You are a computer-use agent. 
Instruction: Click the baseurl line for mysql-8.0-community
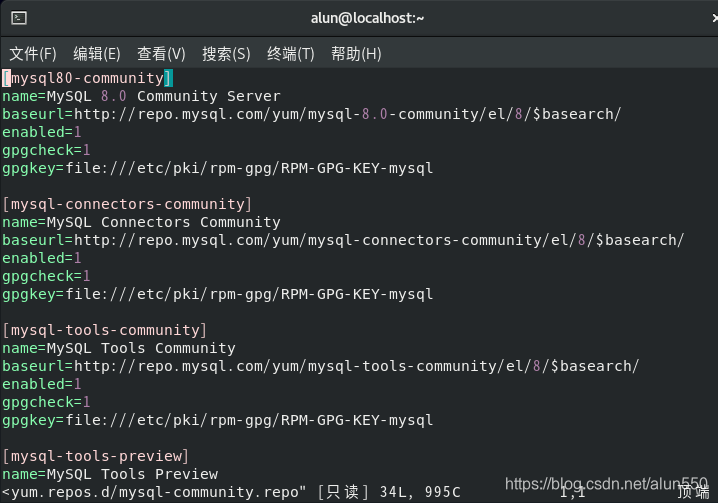coord(311,114)
